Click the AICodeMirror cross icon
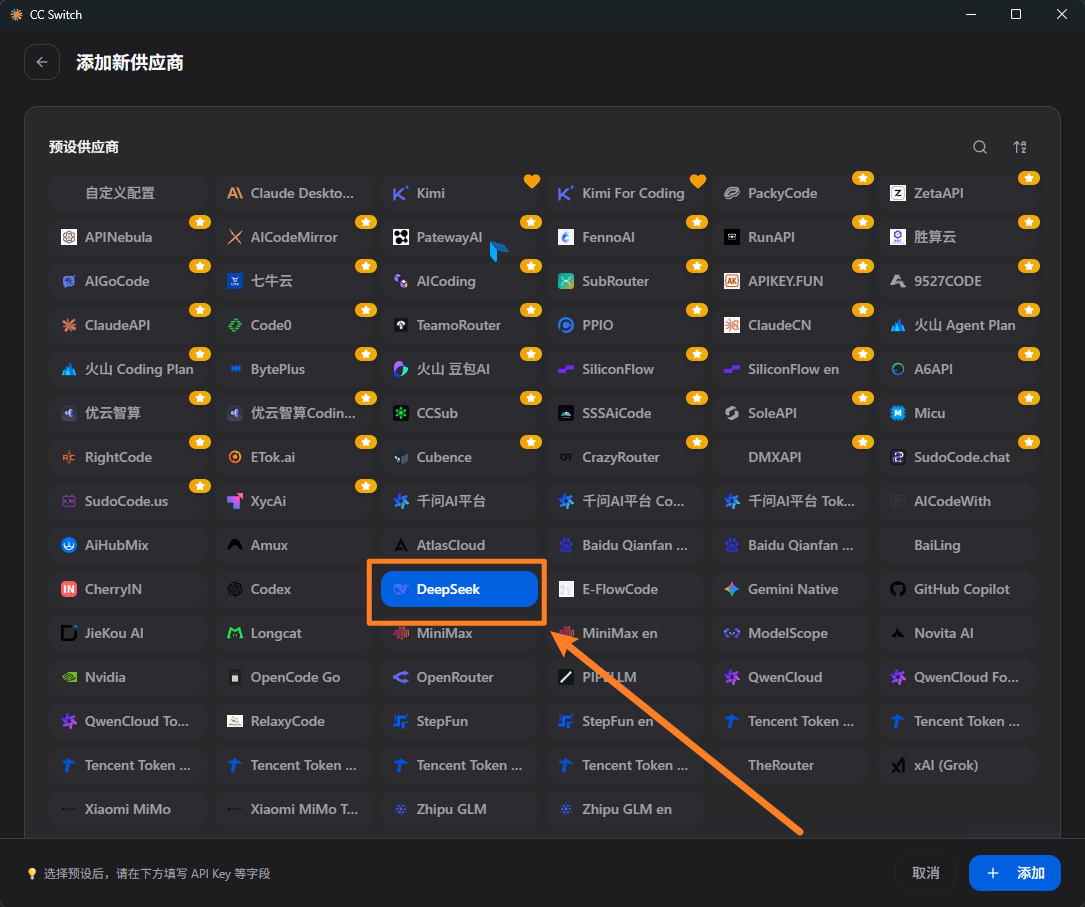This screenshot has width=1085, height=907. pos(235,237)
